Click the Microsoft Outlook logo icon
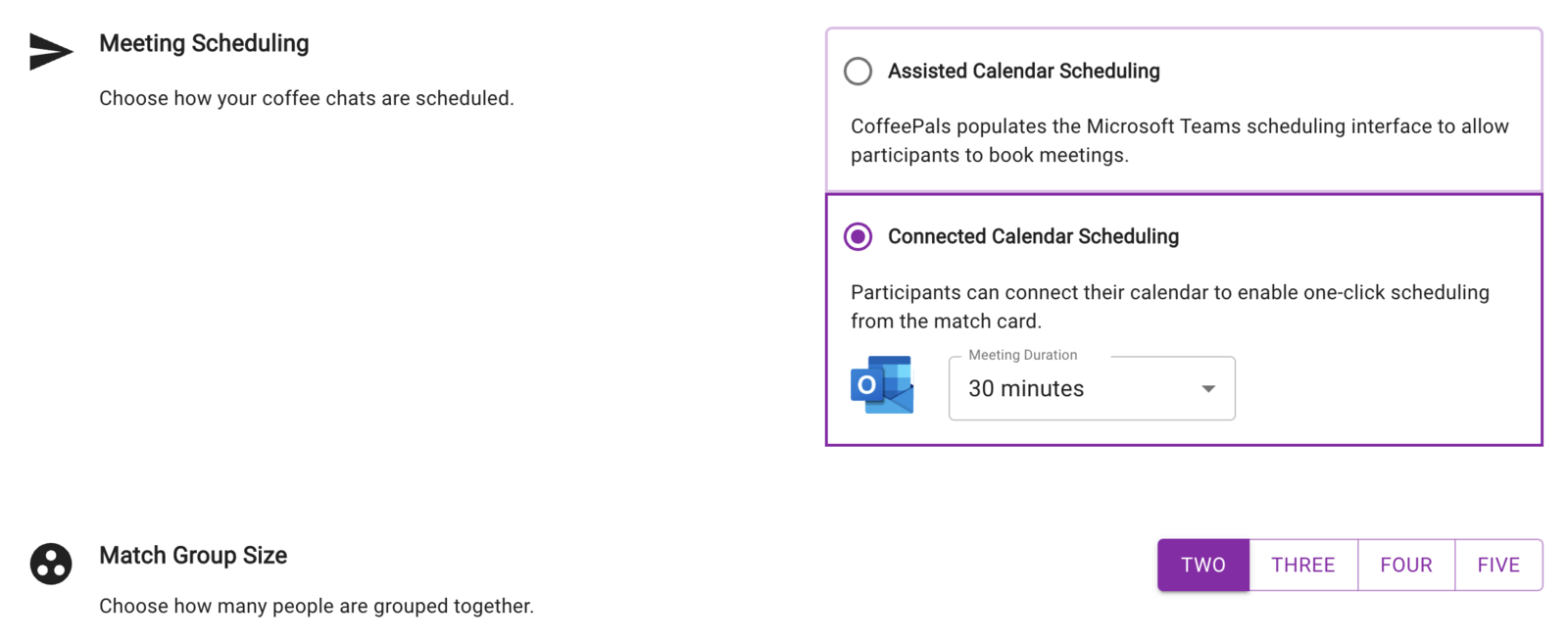The height and width of the screenshot is (643, 1568). point(882,385)
